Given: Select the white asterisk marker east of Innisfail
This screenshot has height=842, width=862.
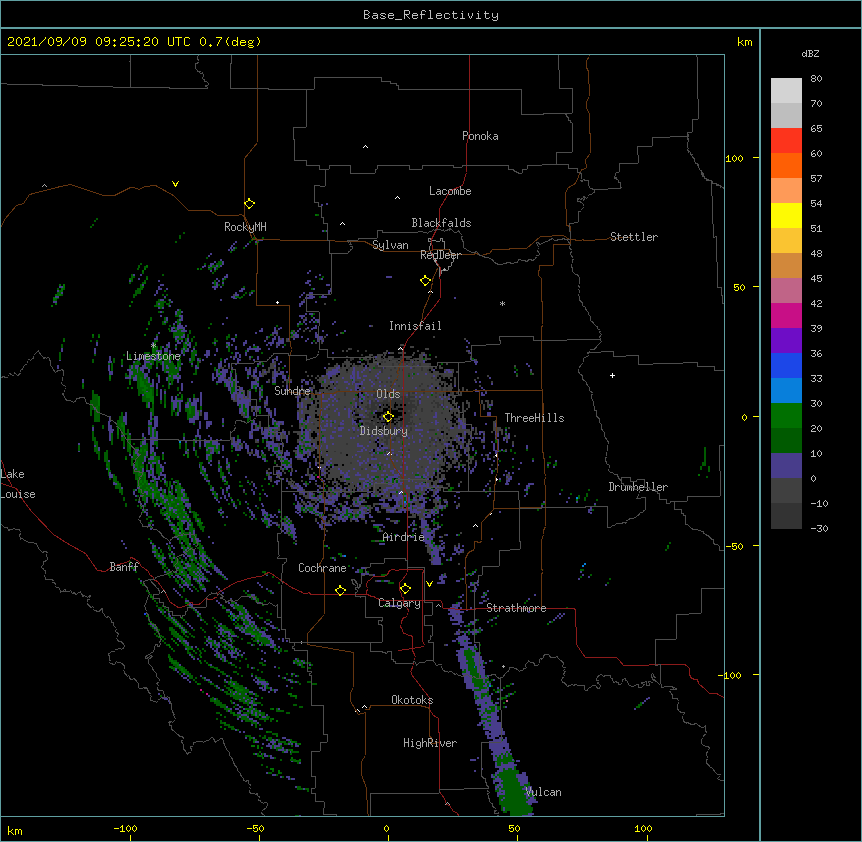Looking at the screenshot, I should click(x=502, y=303).
